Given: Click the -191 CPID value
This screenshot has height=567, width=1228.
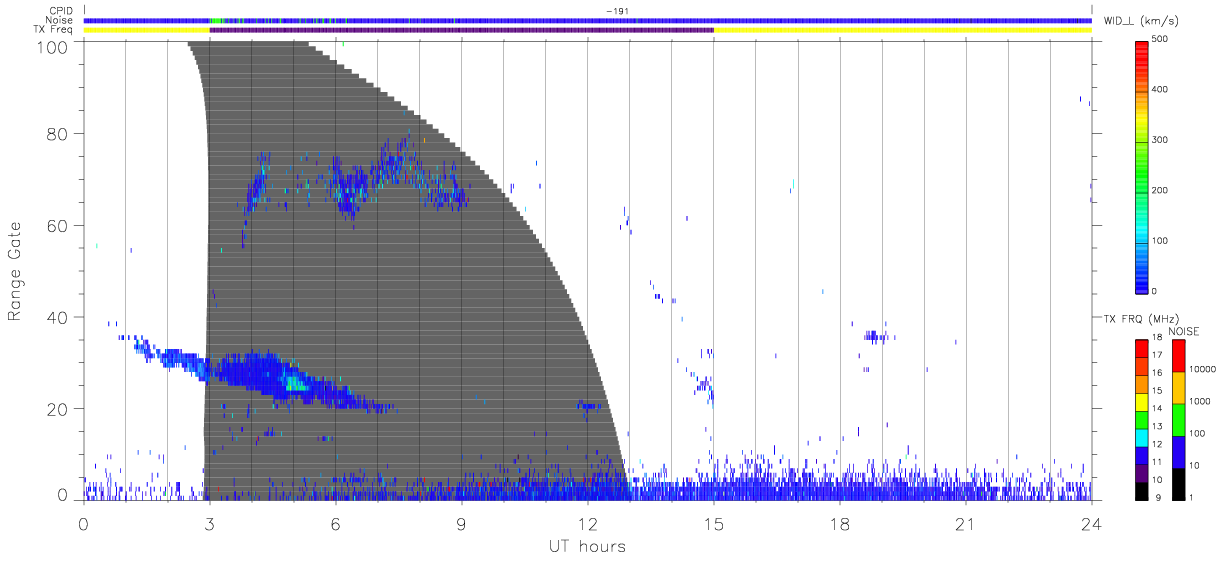Looking at the screenshot, I should click(x=616, y=11).
